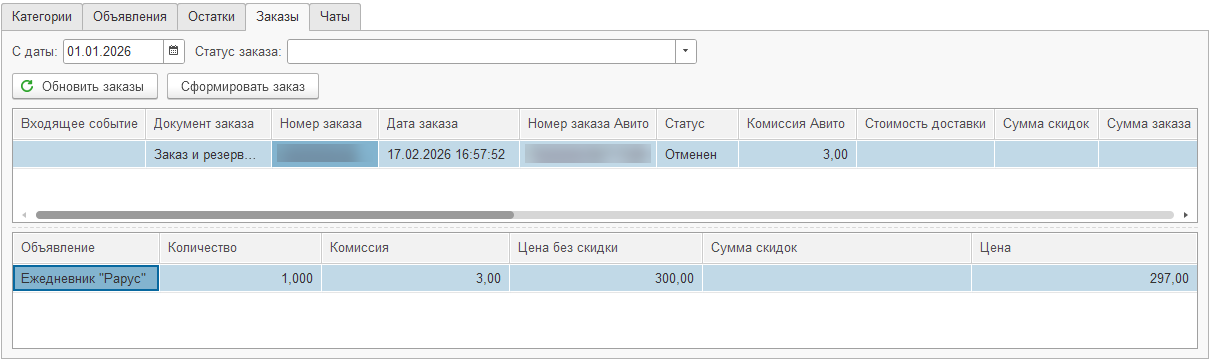This screenshot has width=1217, height=364.
Task: Select the 1,000 quantity cell
Action: (240, 278)
